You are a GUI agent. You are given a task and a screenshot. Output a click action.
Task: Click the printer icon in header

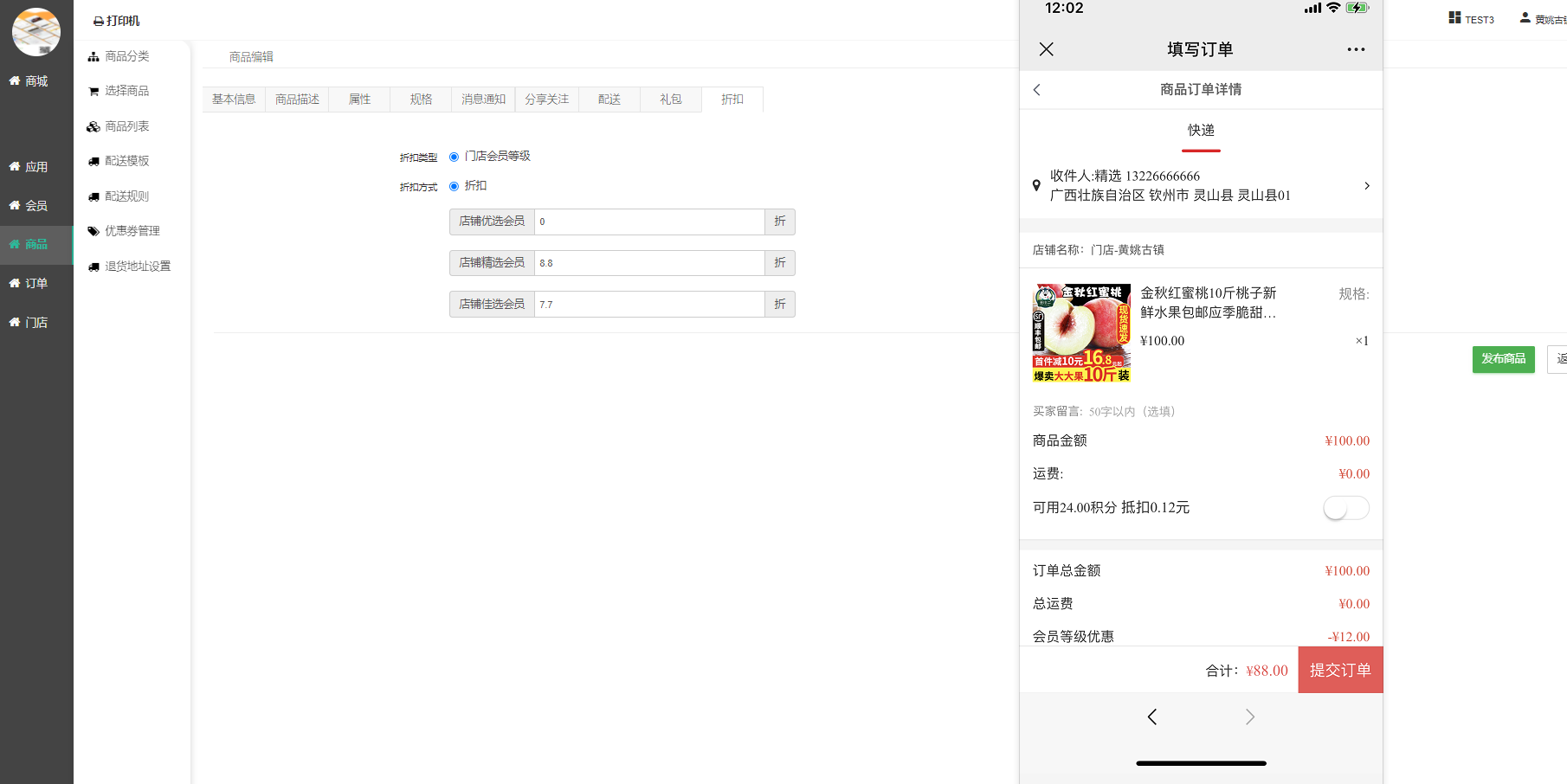[x=99, y=22]
